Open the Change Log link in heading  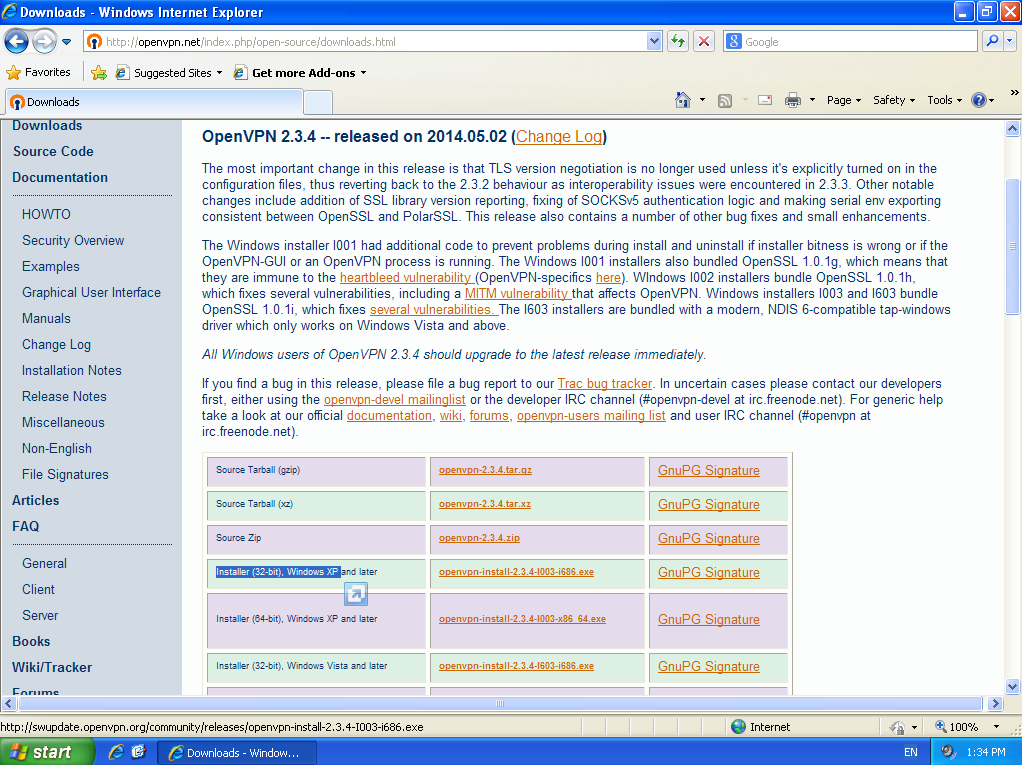click(x=559, y=137)
